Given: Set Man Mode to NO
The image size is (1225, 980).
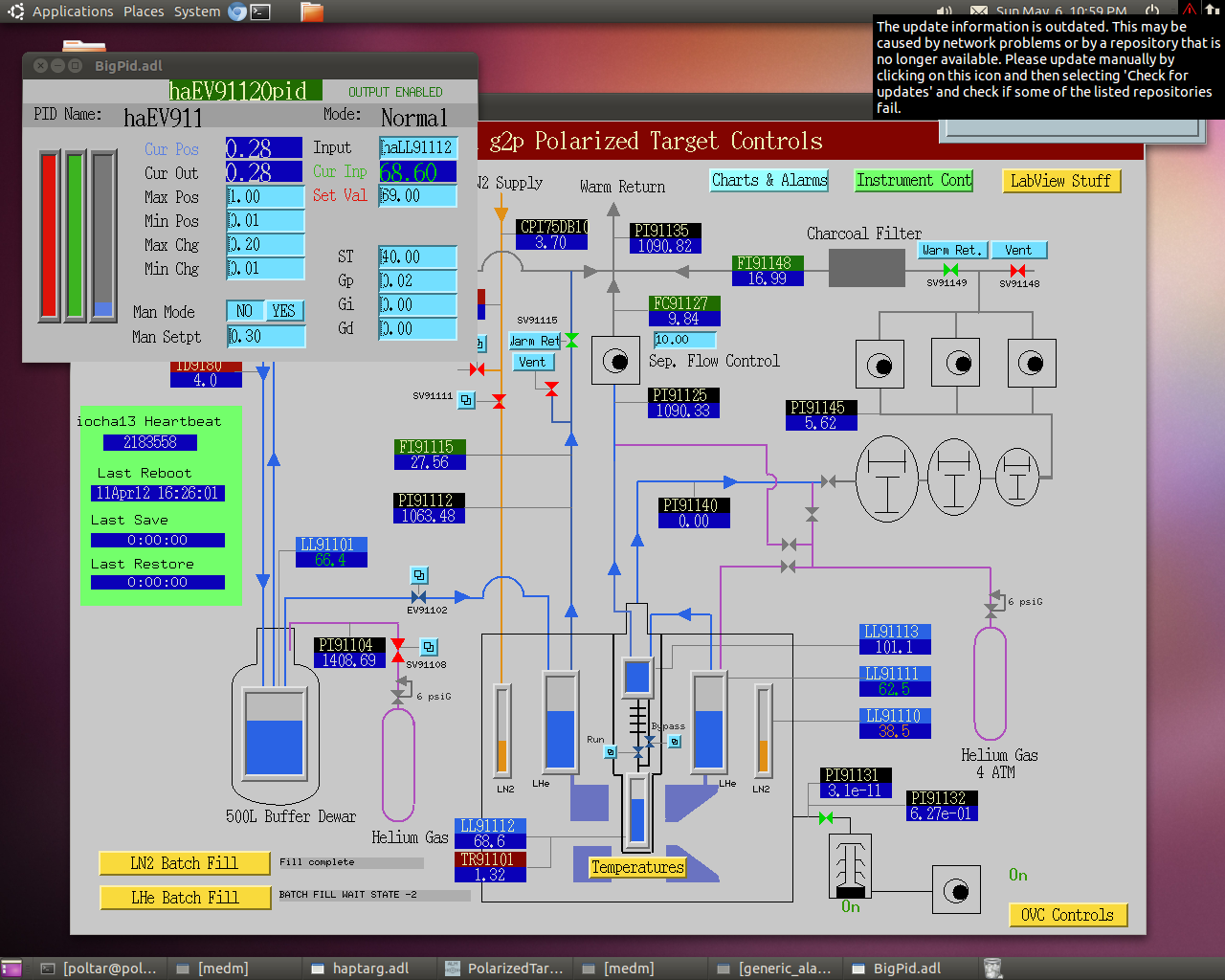Looking at the screenshot, I should (245, 311).
